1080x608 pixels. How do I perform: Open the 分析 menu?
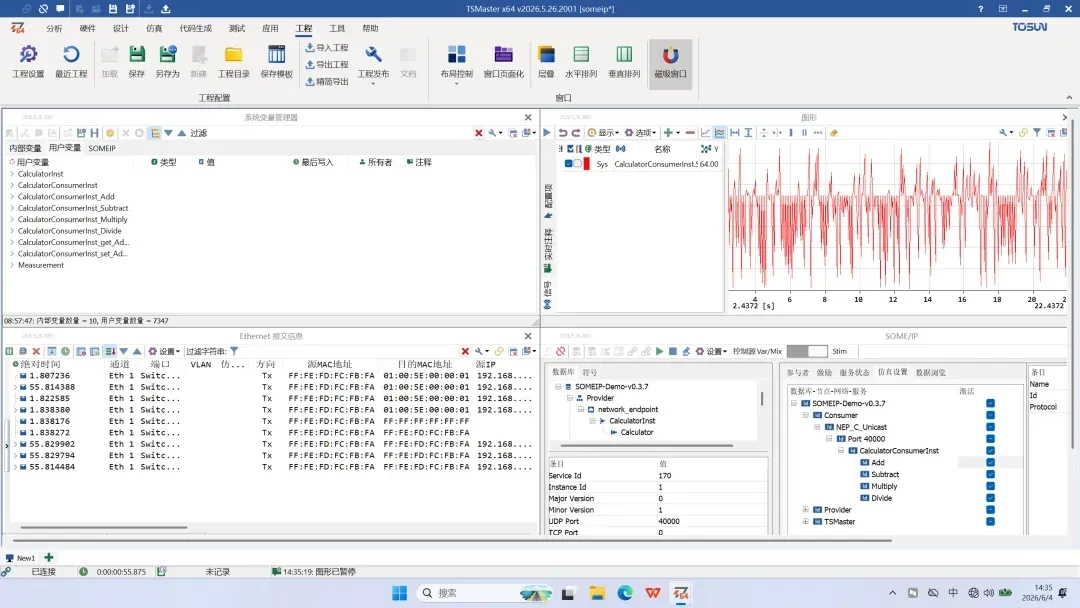click(x=54, y=28)
